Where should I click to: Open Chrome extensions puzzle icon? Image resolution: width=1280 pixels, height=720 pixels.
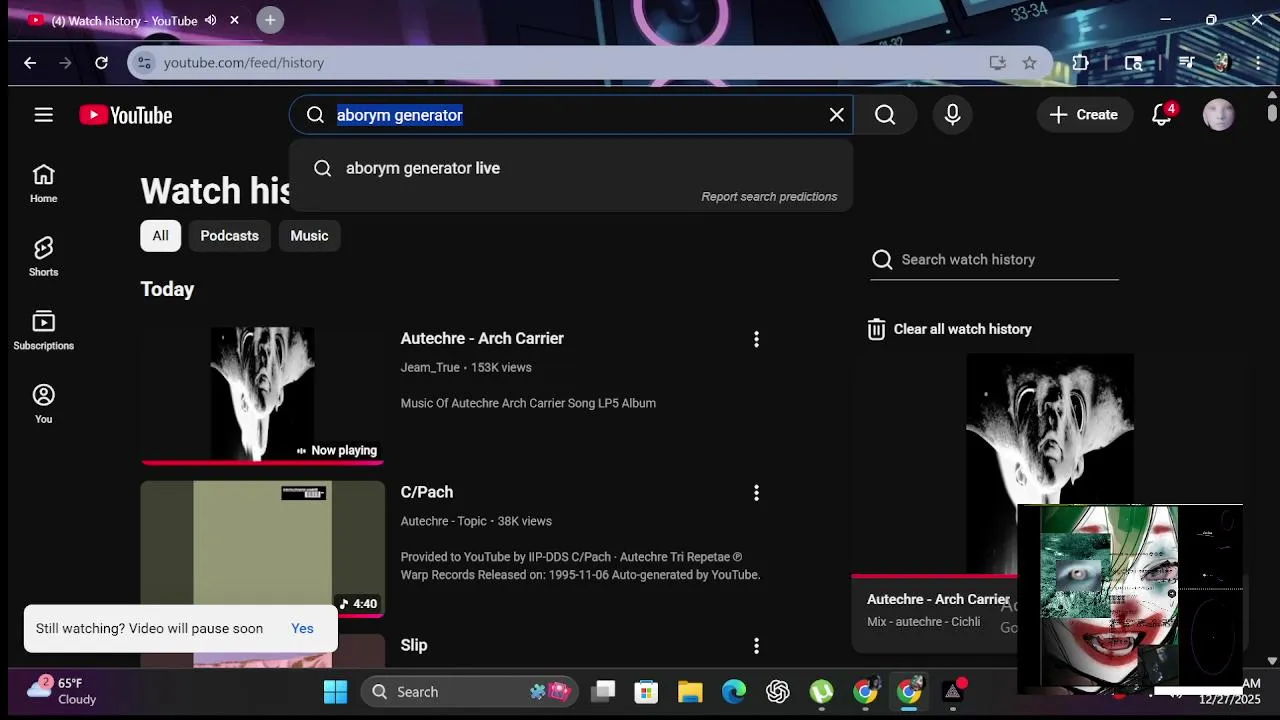pos(1081,62)
